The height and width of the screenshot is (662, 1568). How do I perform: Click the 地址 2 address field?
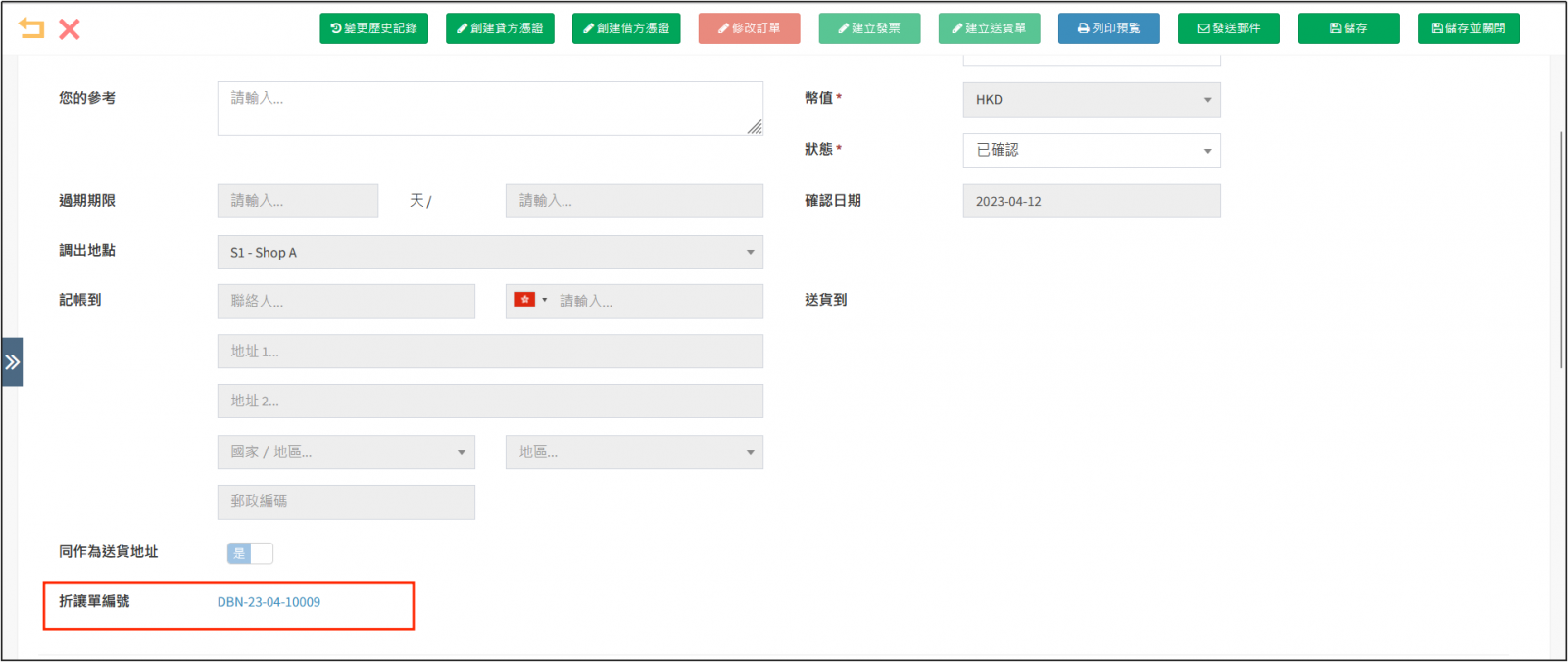(490, 402)
